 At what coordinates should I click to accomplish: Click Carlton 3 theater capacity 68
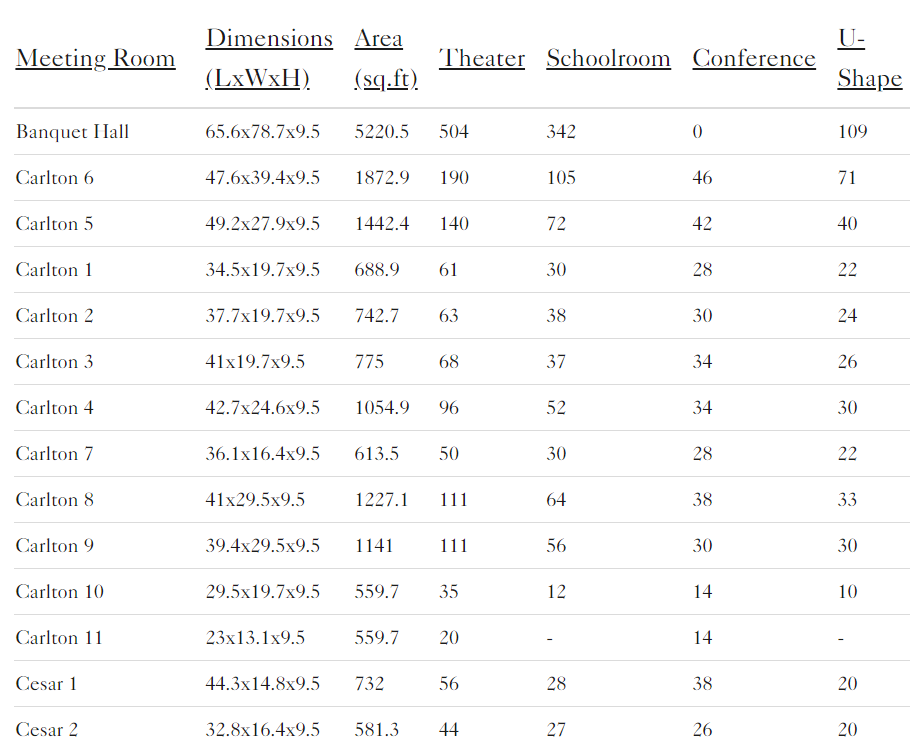[x=449, y=362]
